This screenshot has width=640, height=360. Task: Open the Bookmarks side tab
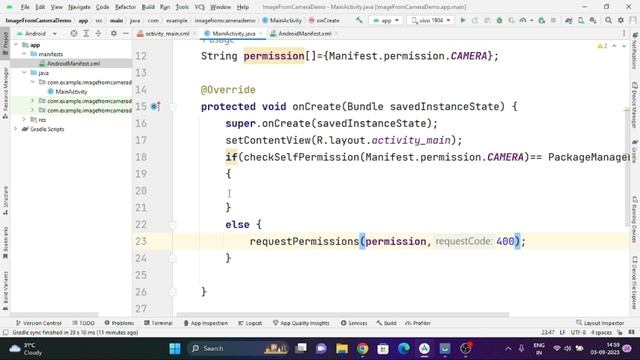point(5,243)
